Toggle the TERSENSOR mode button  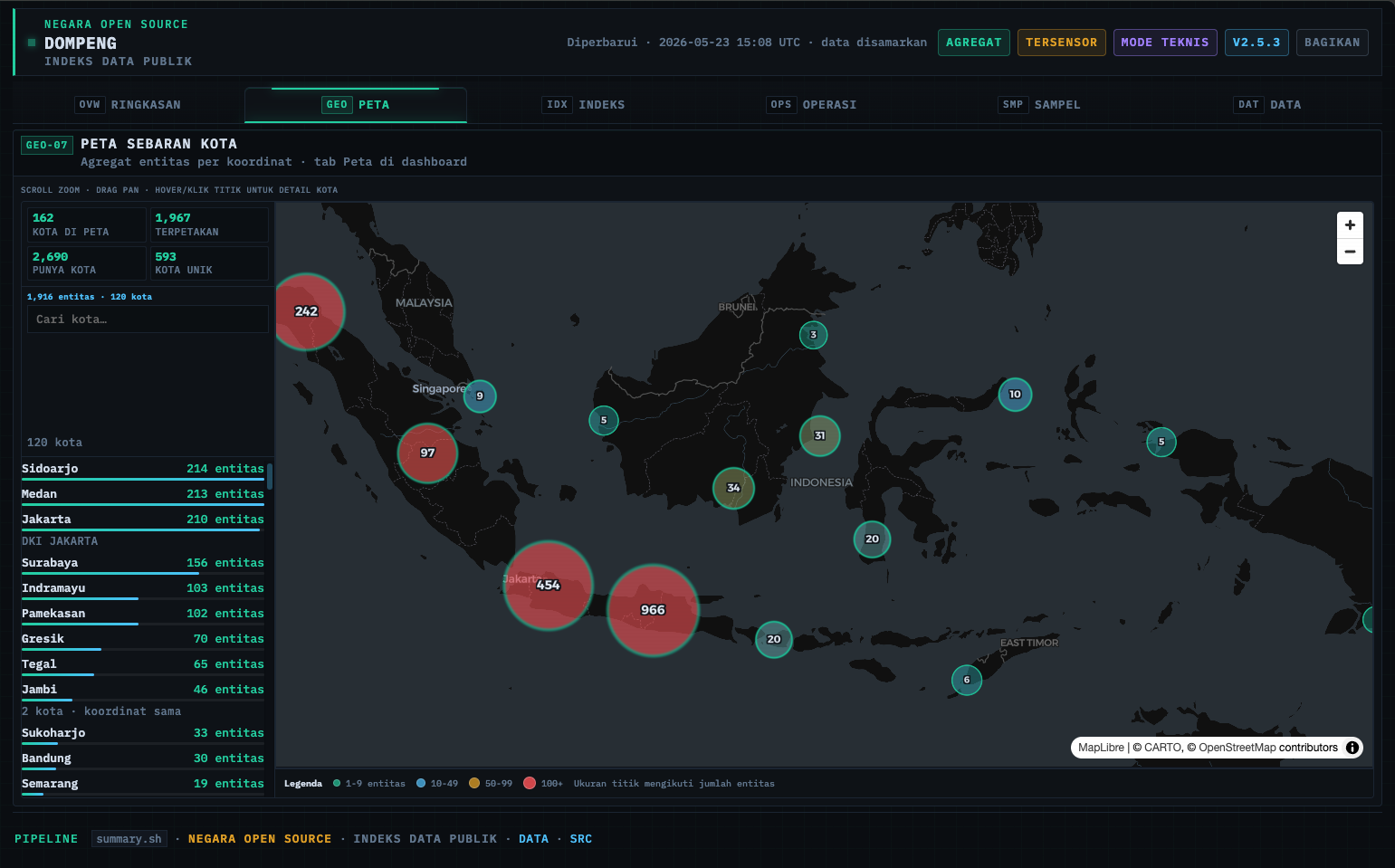pyautogui.click(x=1061, y=43)
